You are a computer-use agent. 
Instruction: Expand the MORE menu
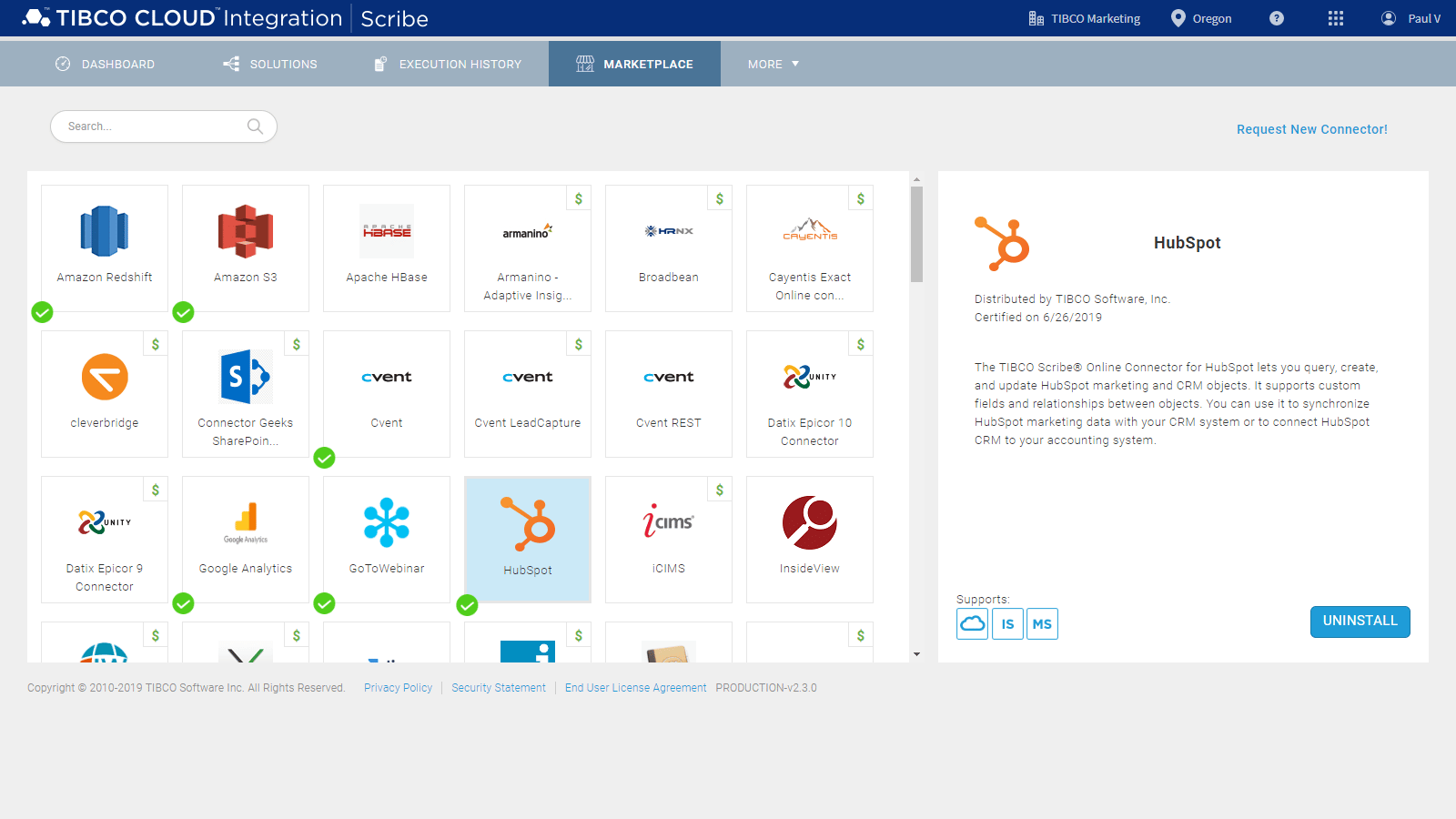(771, 64)
